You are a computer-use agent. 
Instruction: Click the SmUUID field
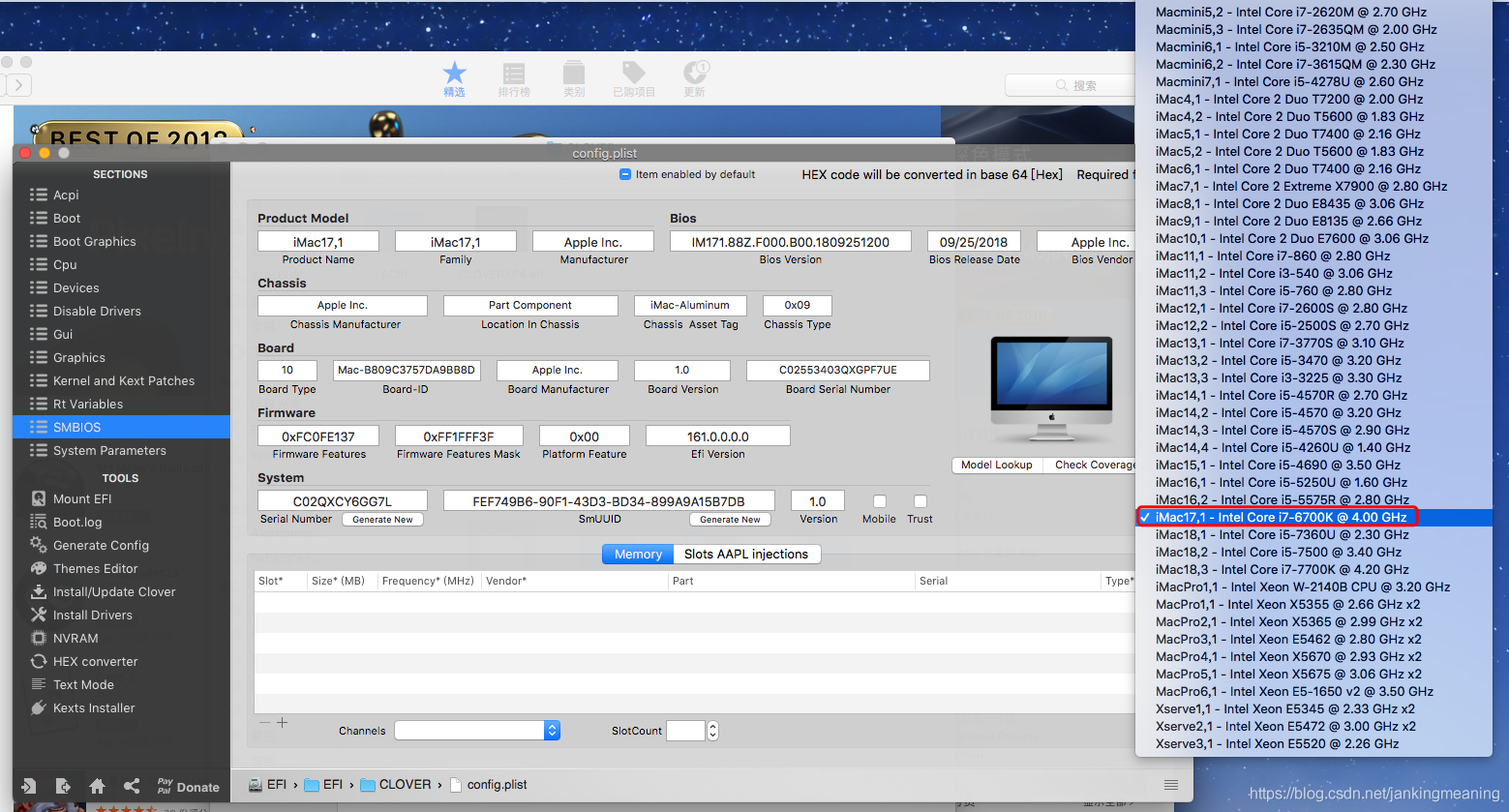click(609, 501)
